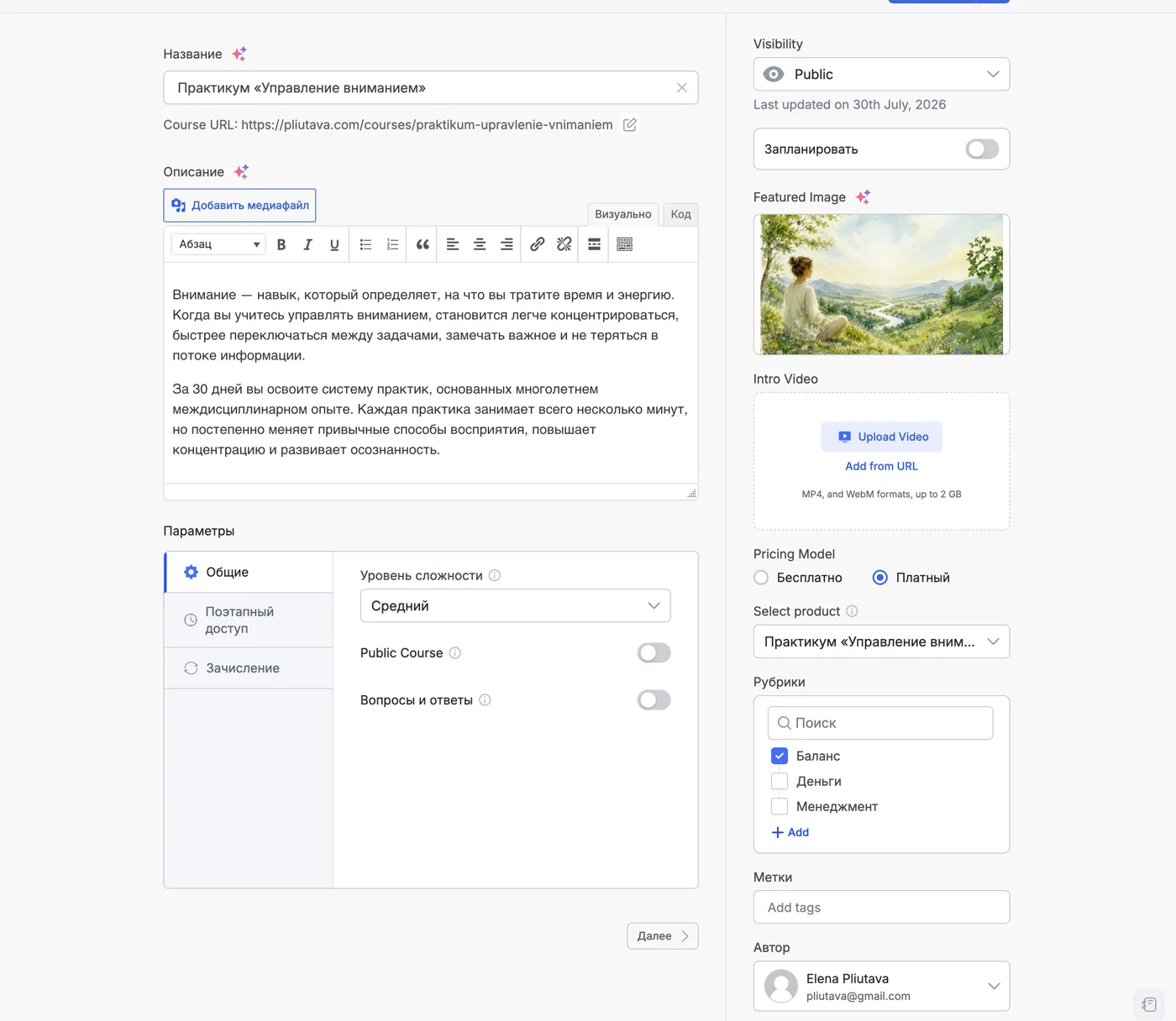Switch to the Код editor tab
This screenshot has width=1176, height=1021.
[681, 214]
